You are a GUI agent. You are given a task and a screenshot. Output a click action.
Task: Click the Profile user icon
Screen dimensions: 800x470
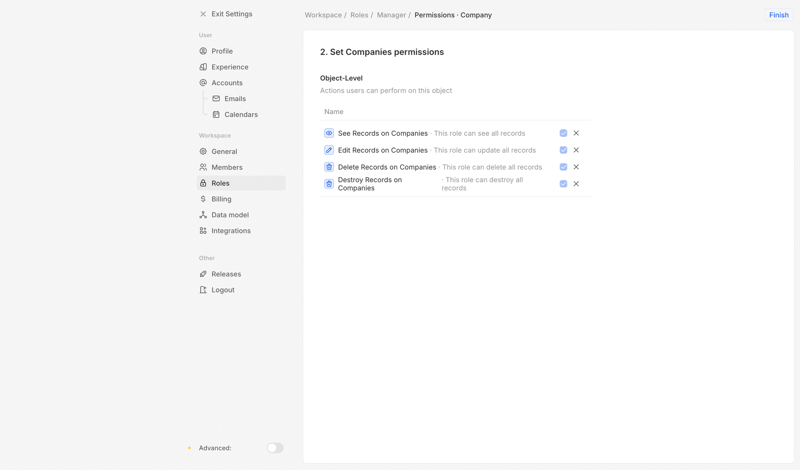203,51
